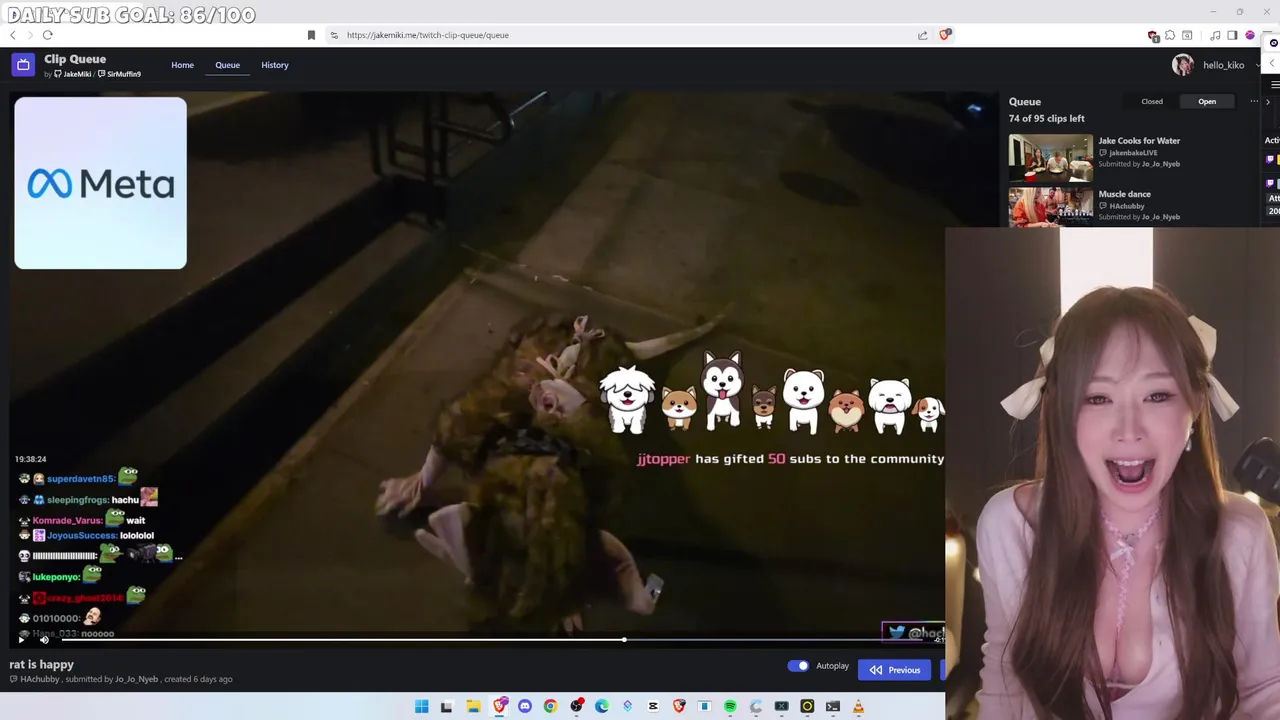The image size is (1280, 720).
Task: Bookmark this page icon
Action: click(x=311, y=35)
